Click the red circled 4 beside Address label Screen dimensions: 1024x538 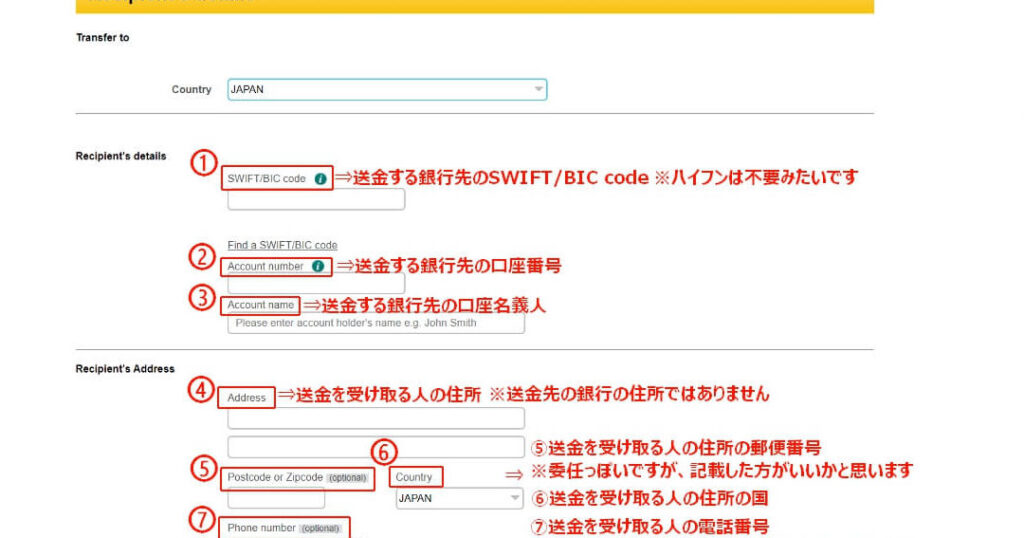[x=203, y=390]
